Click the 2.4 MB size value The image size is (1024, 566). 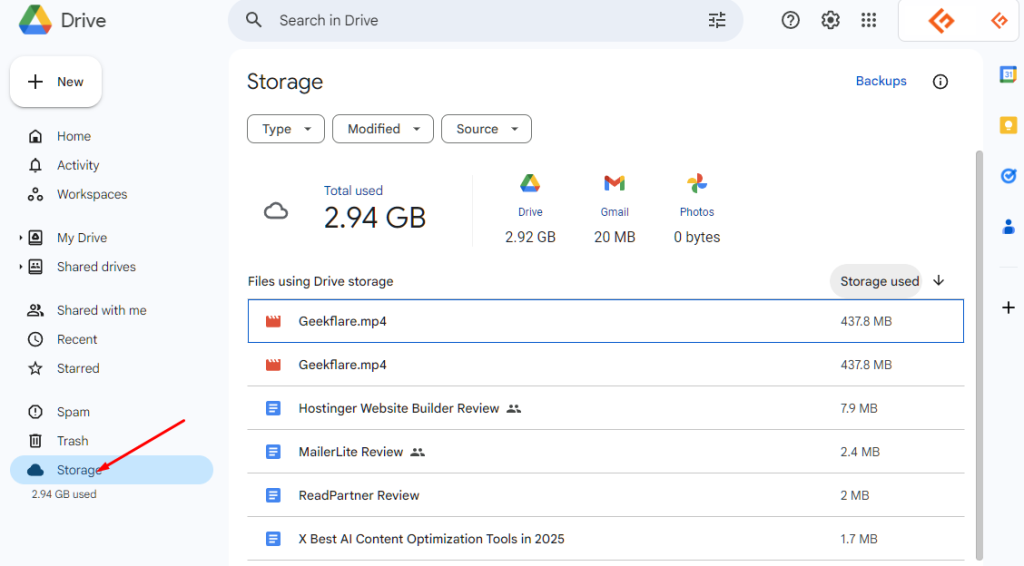click(x=859, y=452)
